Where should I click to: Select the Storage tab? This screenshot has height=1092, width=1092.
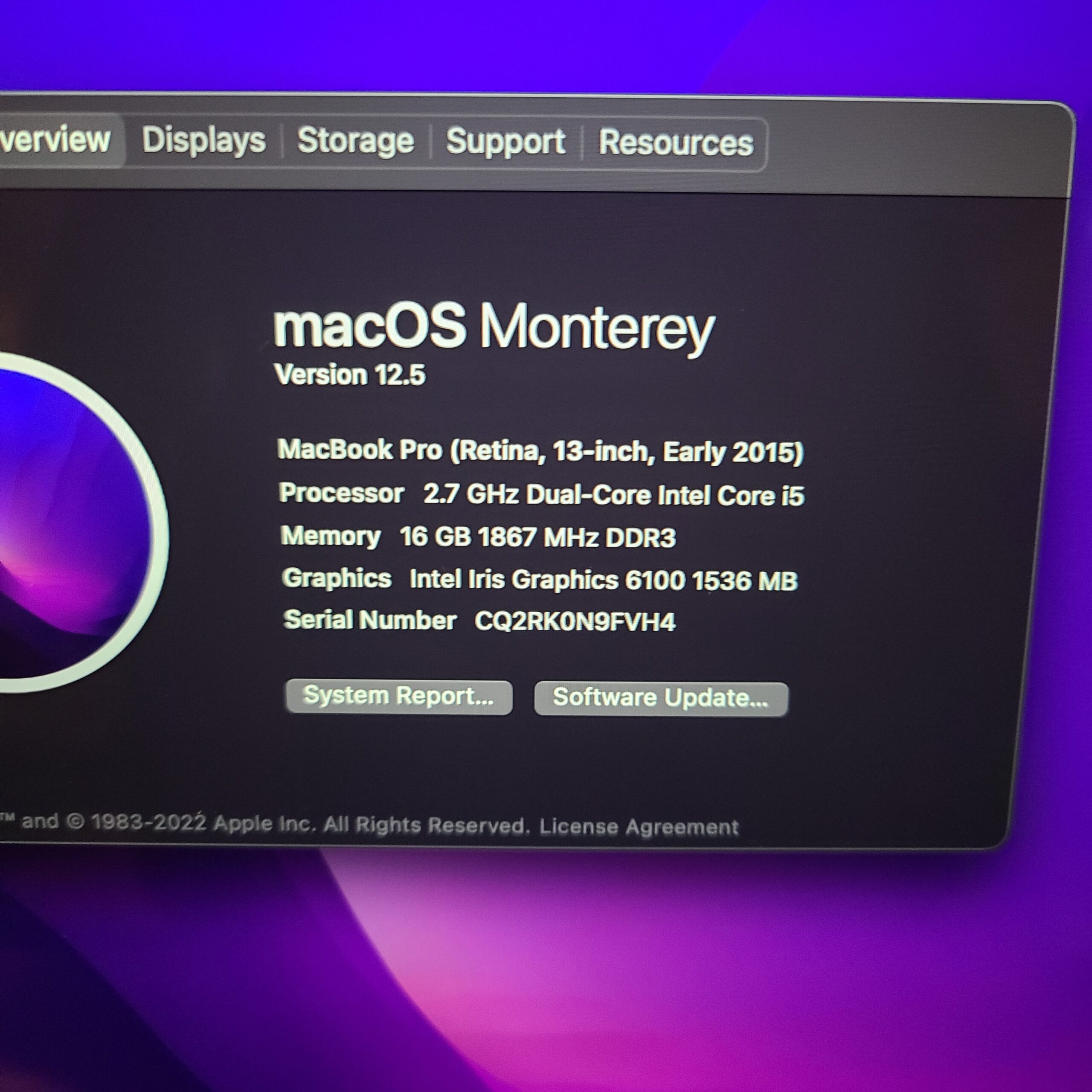click(355, 141)
